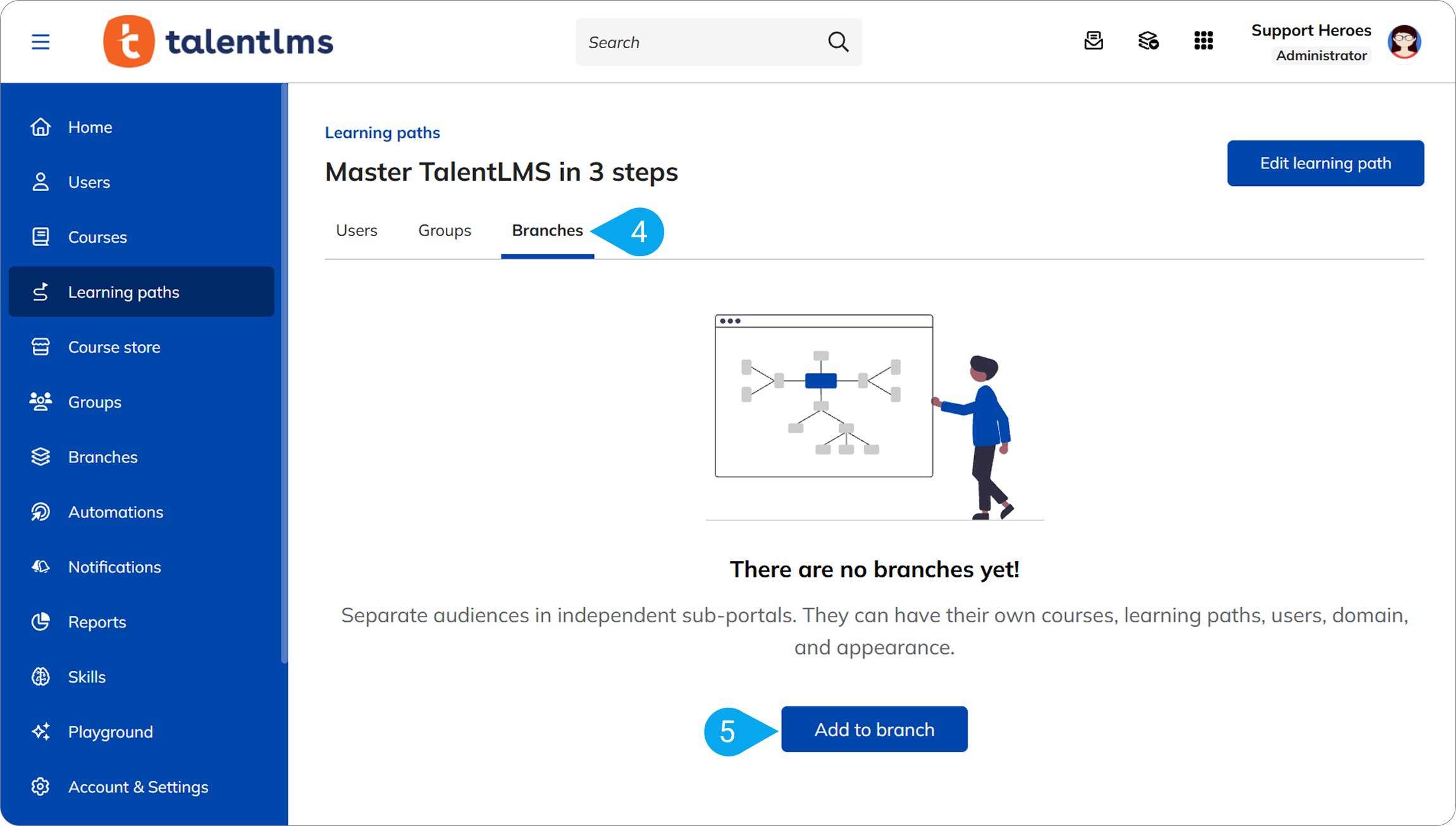Open the apps grid icon

pos(1204,41)
